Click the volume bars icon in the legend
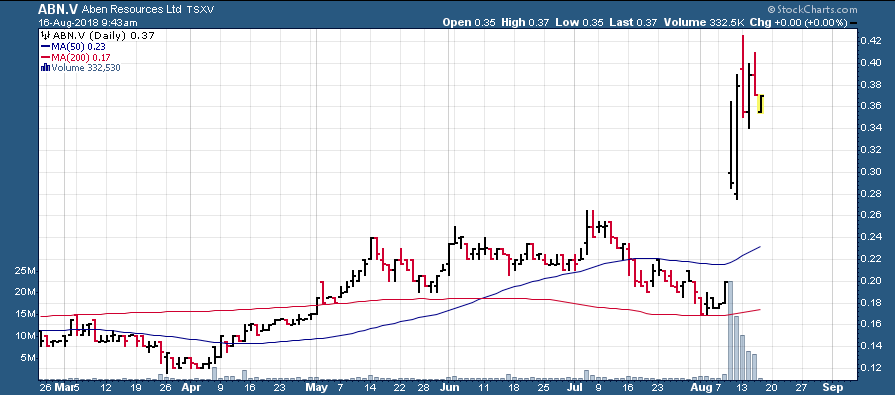895x395 pixels. click(x=45, y=68)
